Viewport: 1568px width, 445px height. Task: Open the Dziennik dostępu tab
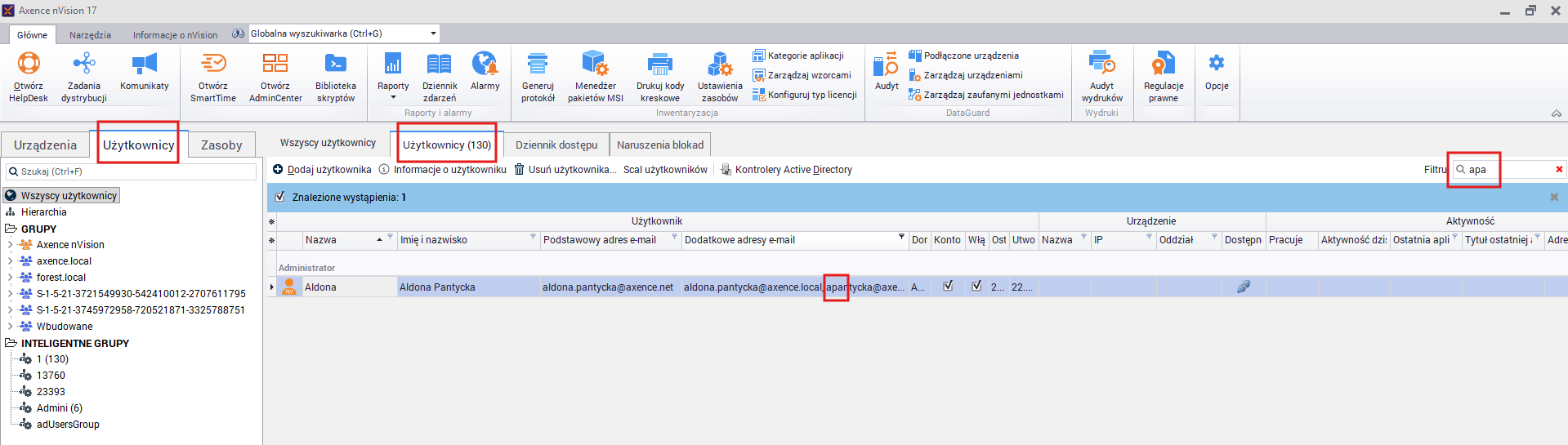[x=556, y=145]
